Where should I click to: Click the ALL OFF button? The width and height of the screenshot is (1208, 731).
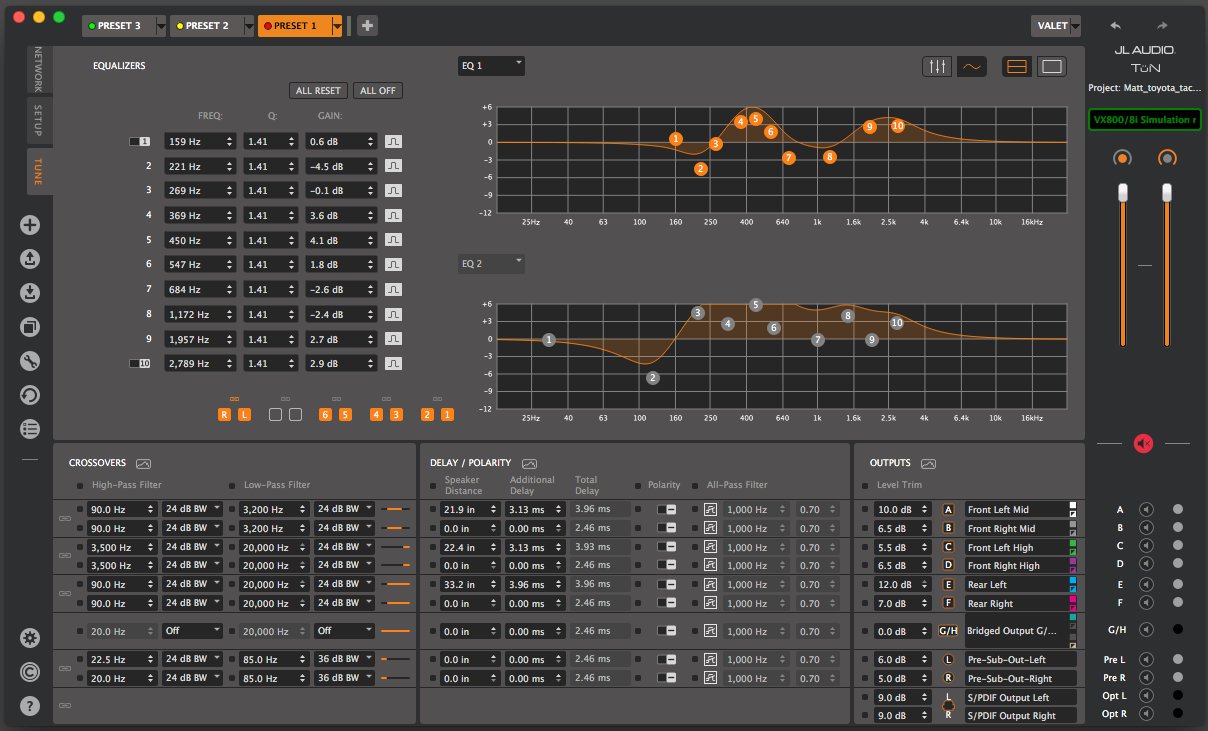[x=378, y=90]
